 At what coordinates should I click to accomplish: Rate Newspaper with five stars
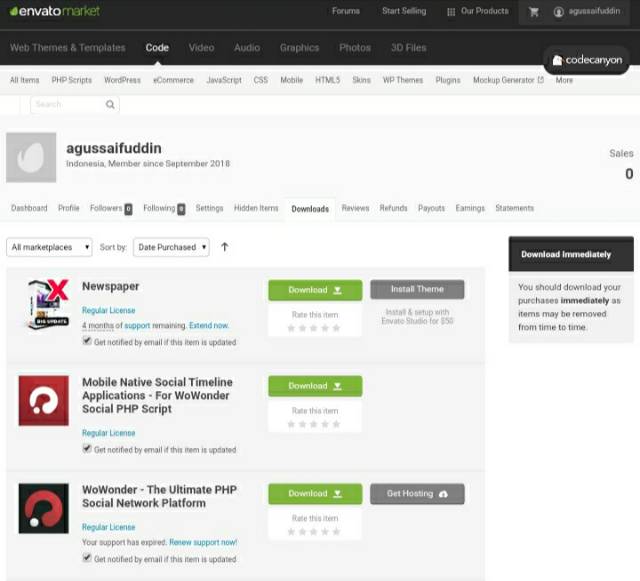[336, 328]
